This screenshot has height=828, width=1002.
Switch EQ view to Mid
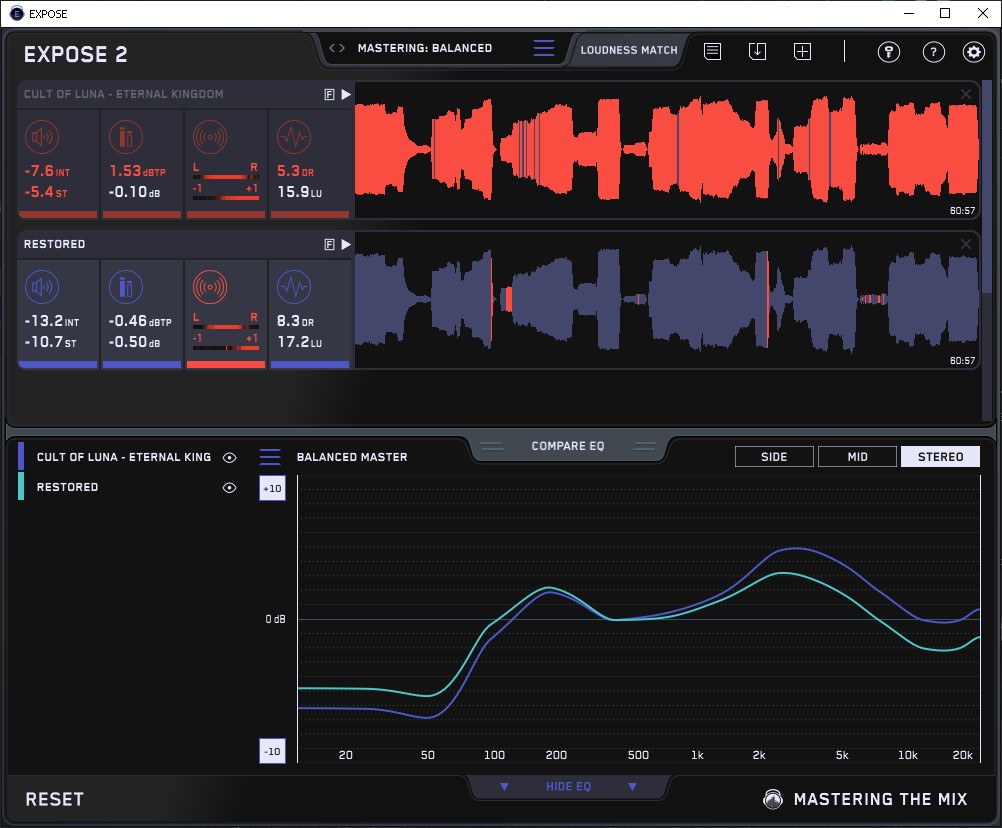(x=857, y=457)
